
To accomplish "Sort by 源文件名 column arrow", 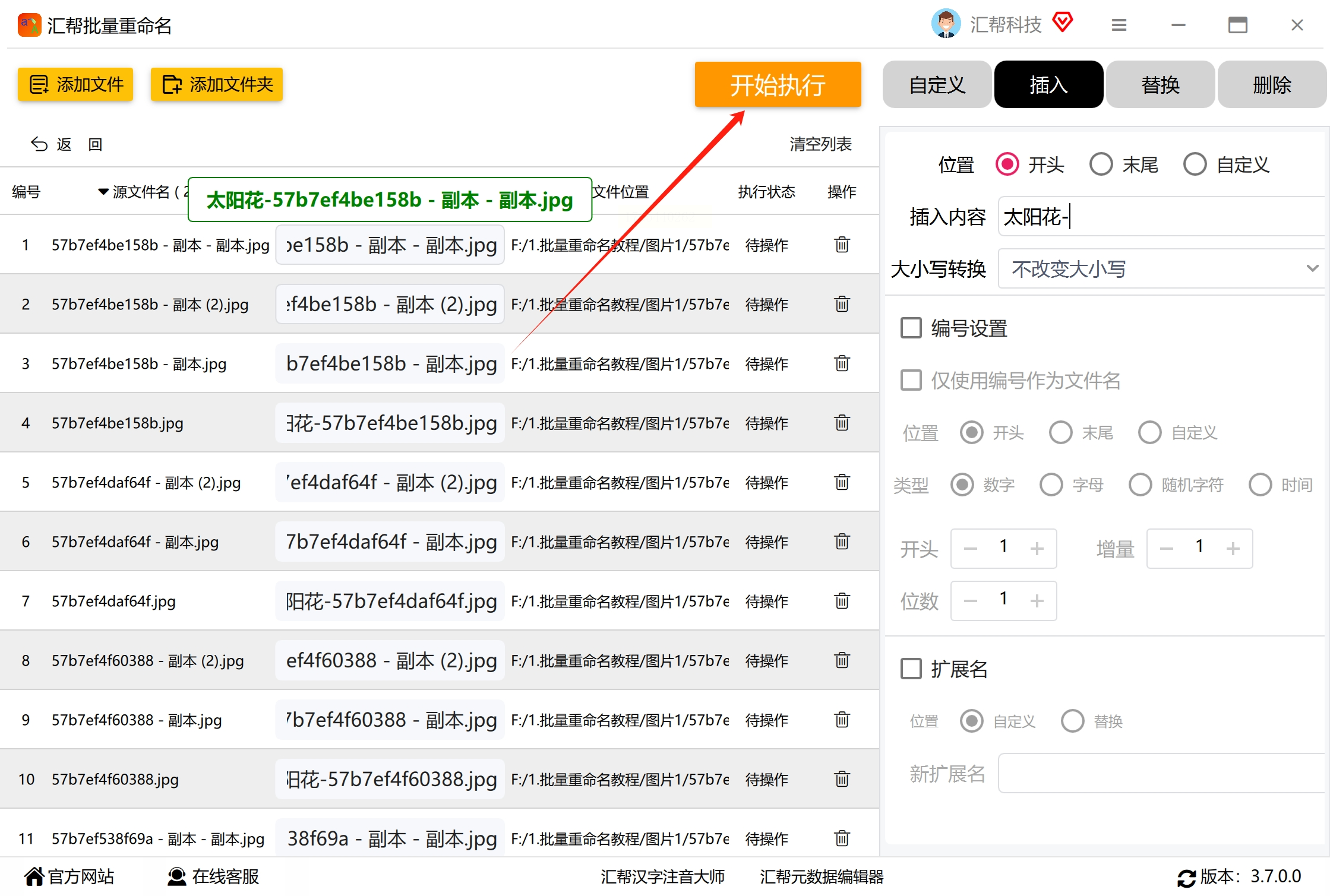I will pos(103,192).
